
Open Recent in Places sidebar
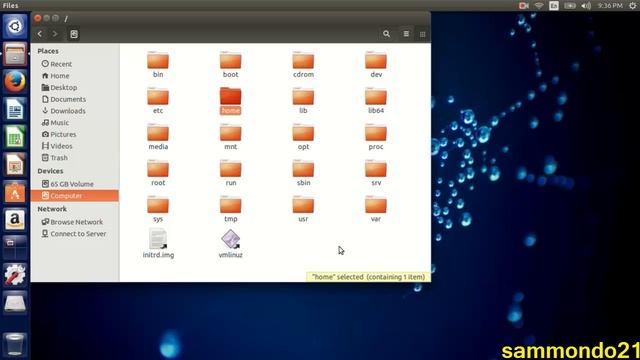click(57, 64)
